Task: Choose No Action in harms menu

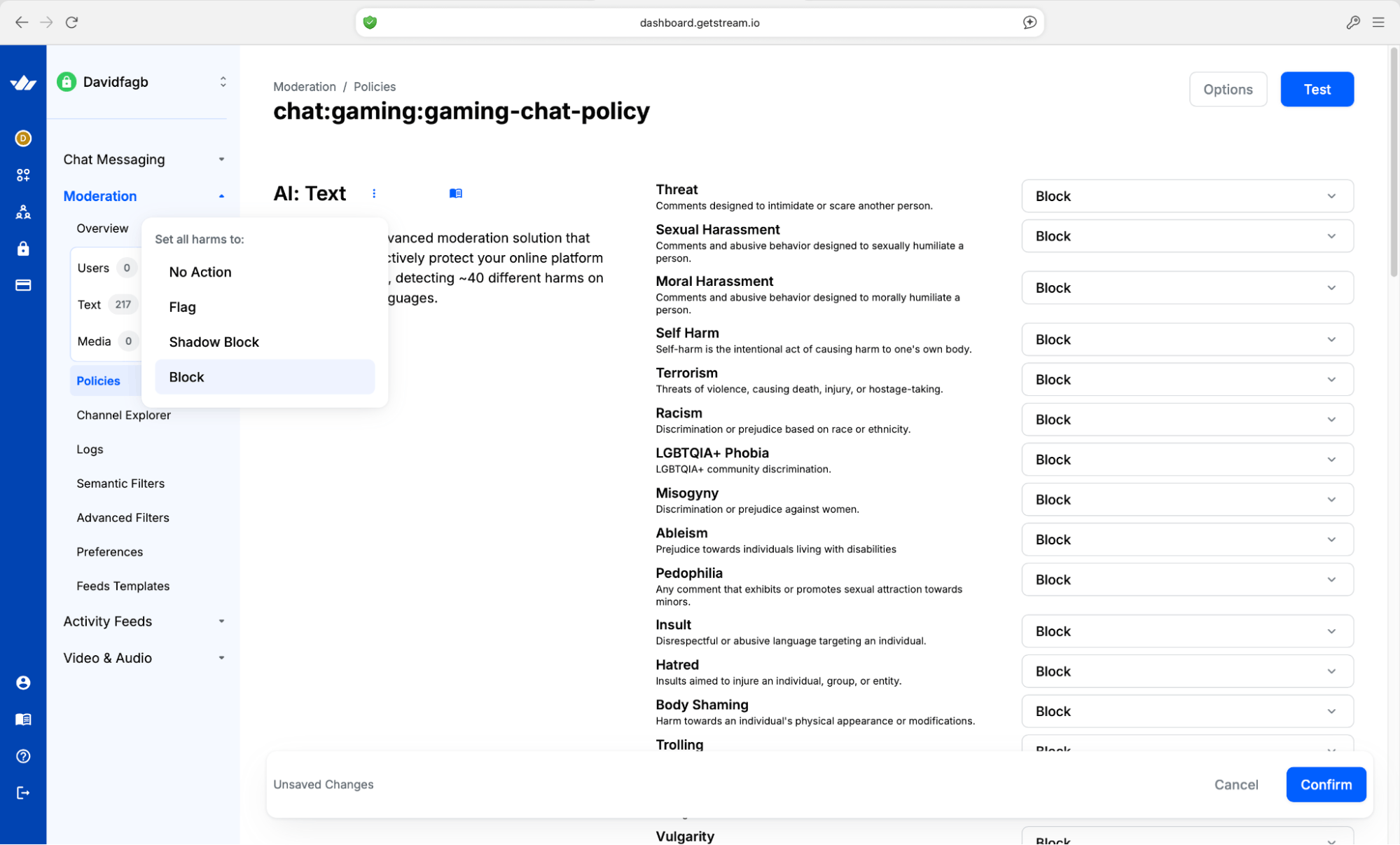Action: pos(200,272)
